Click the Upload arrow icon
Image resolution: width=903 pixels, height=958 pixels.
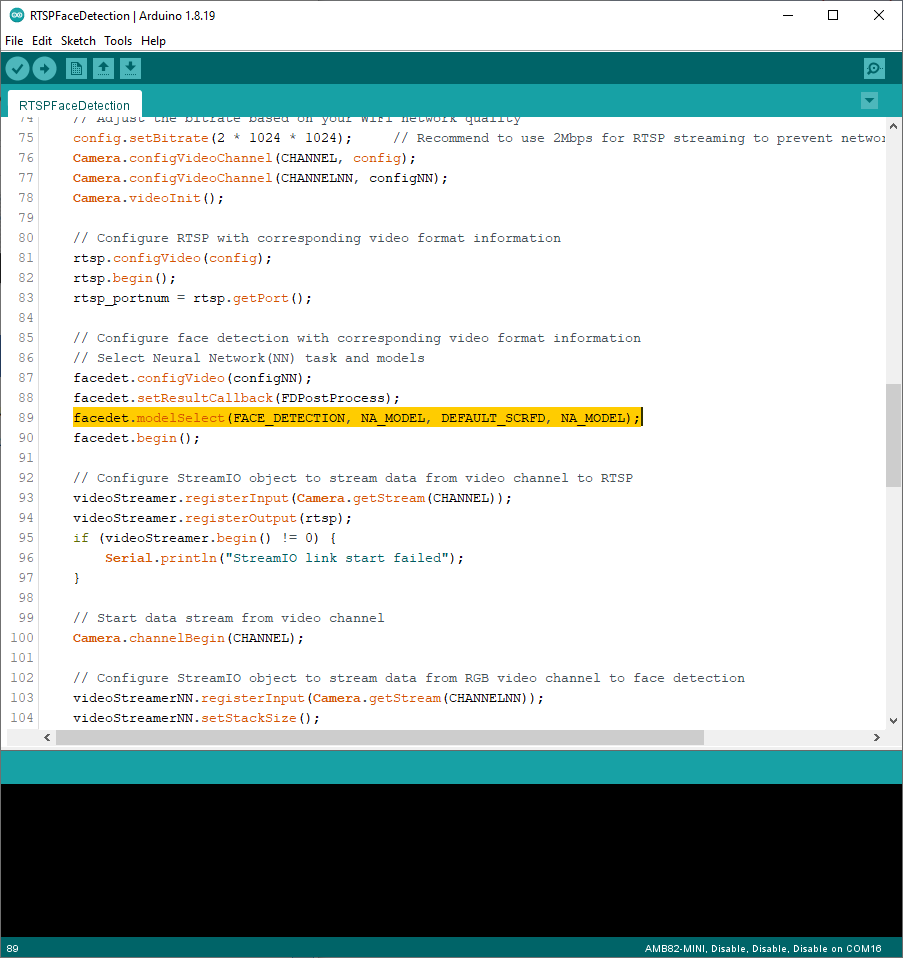tap(44, 68)
